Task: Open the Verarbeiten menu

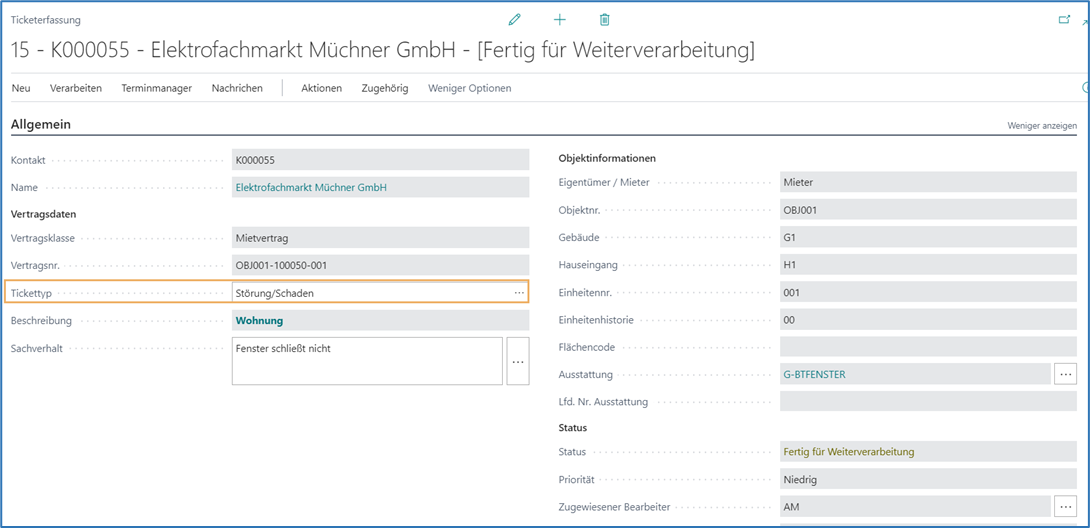Action: click(76, 88)
